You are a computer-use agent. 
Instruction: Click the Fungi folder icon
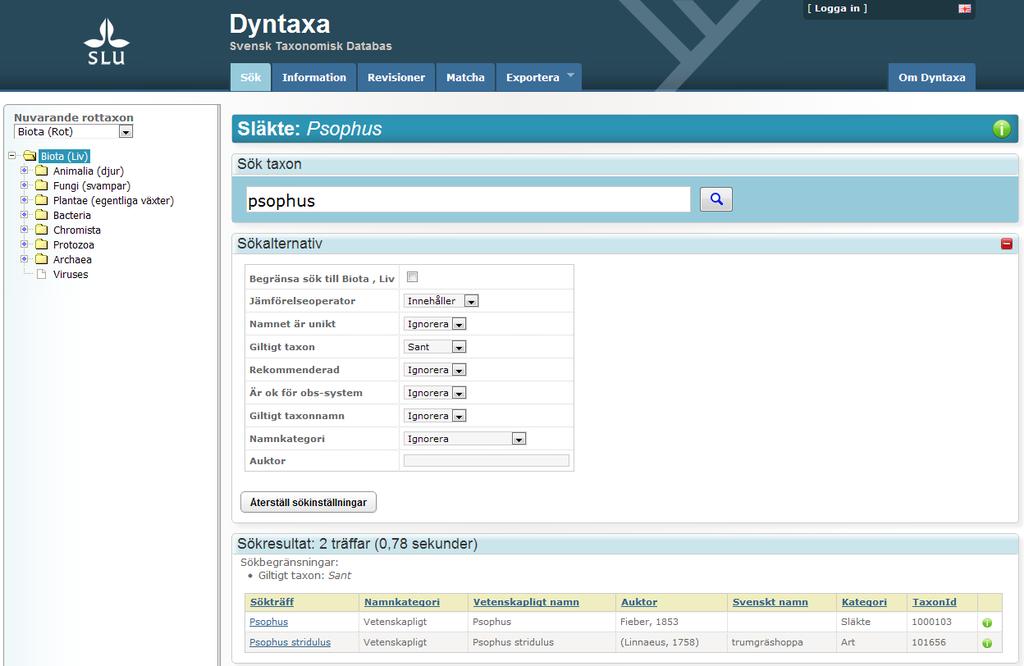(x=42, y=185)
